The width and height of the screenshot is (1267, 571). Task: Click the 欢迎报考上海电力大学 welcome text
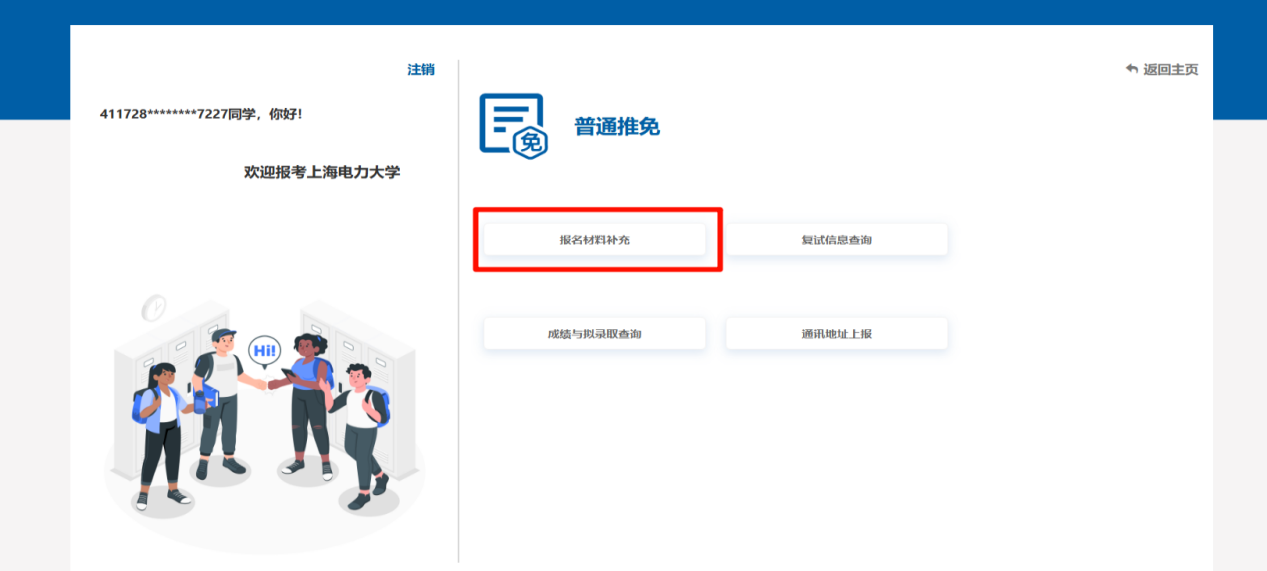point(322,172)
